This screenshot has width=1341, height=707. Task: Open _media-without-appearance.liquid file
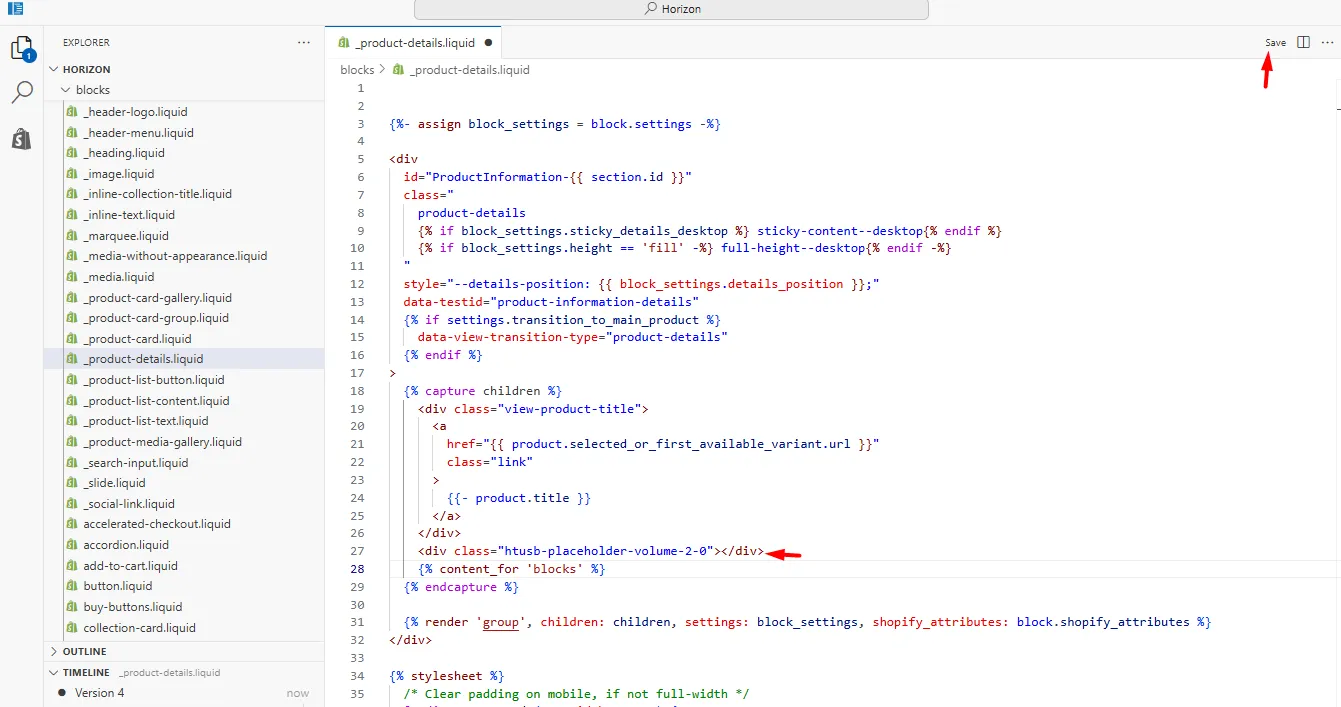(x=175, y=256)
